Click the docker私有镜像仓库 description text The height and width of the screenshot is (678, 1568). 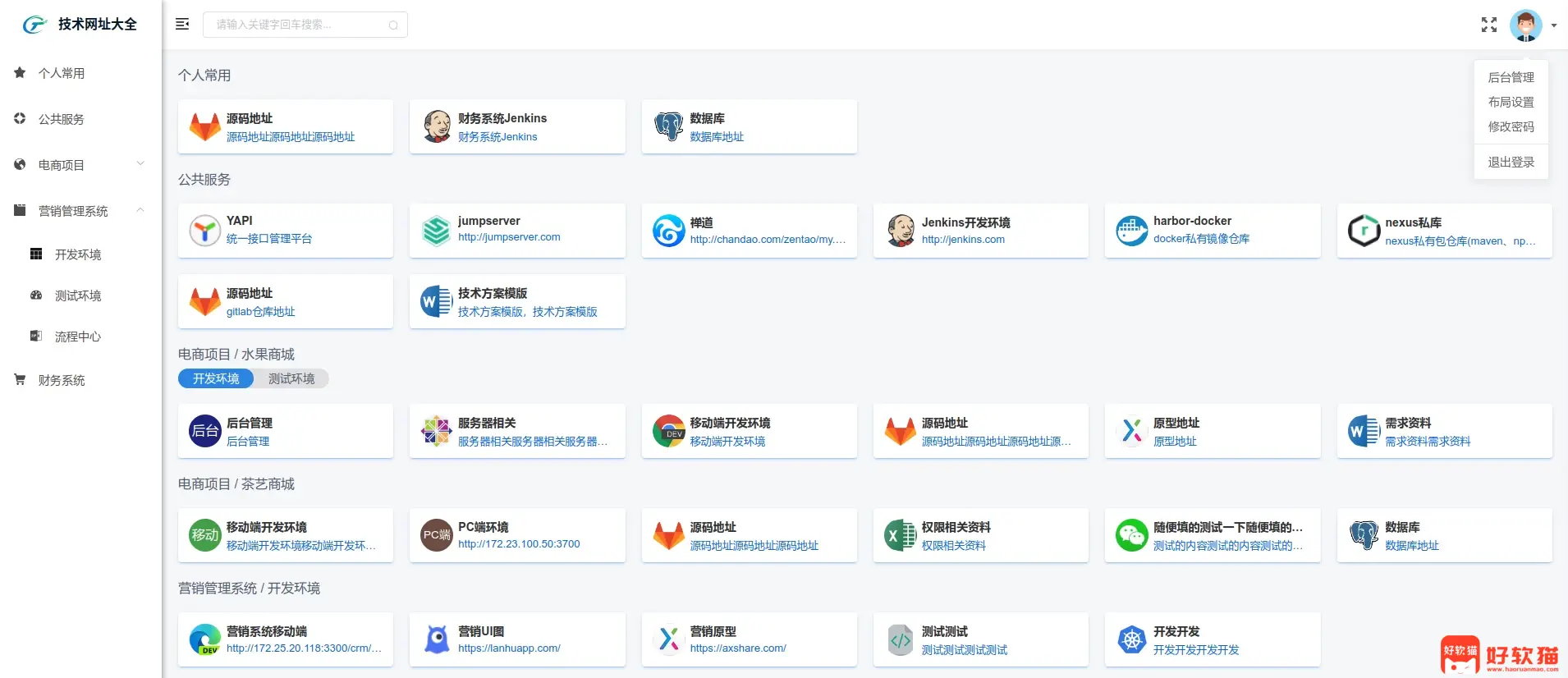click(1201, 239)
